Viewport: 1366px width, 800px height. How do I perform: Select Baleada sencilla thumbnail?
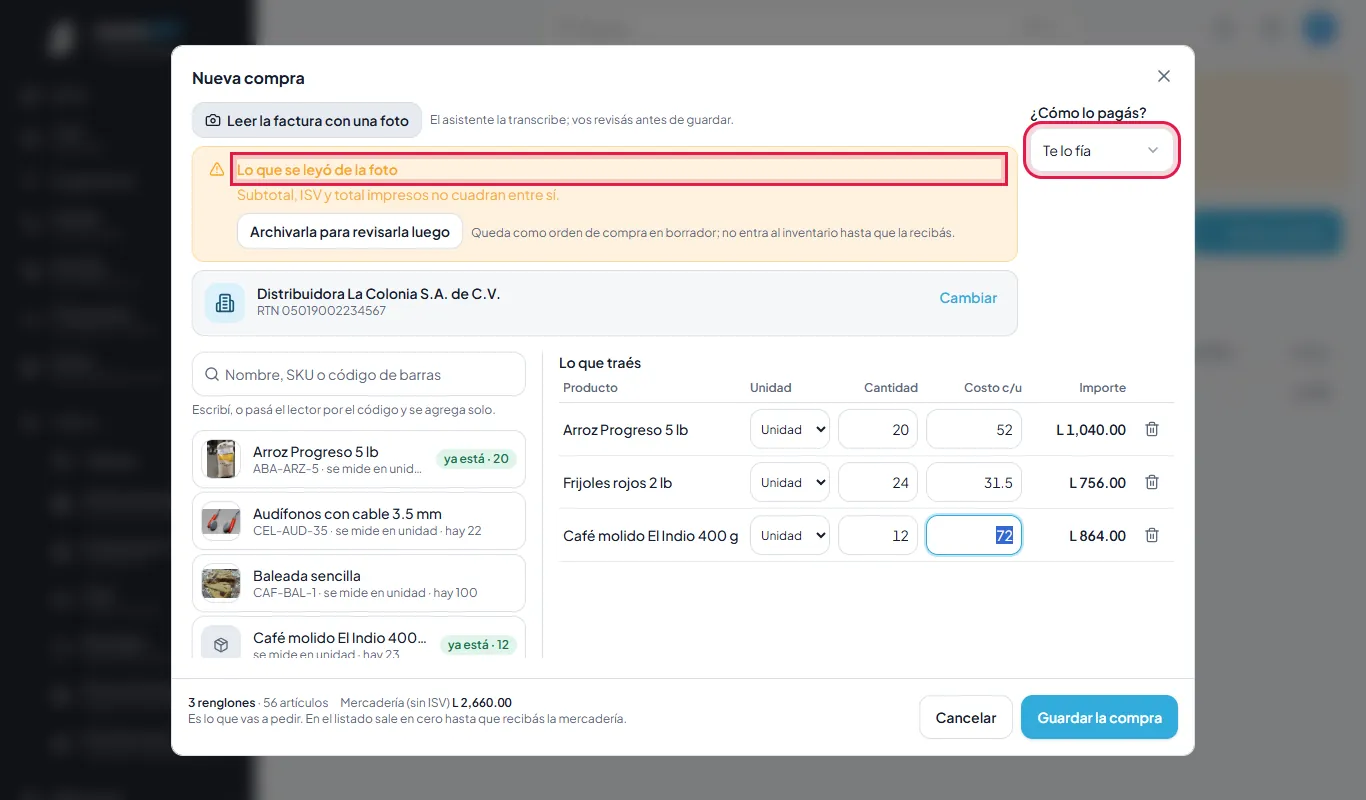point(221,583)
